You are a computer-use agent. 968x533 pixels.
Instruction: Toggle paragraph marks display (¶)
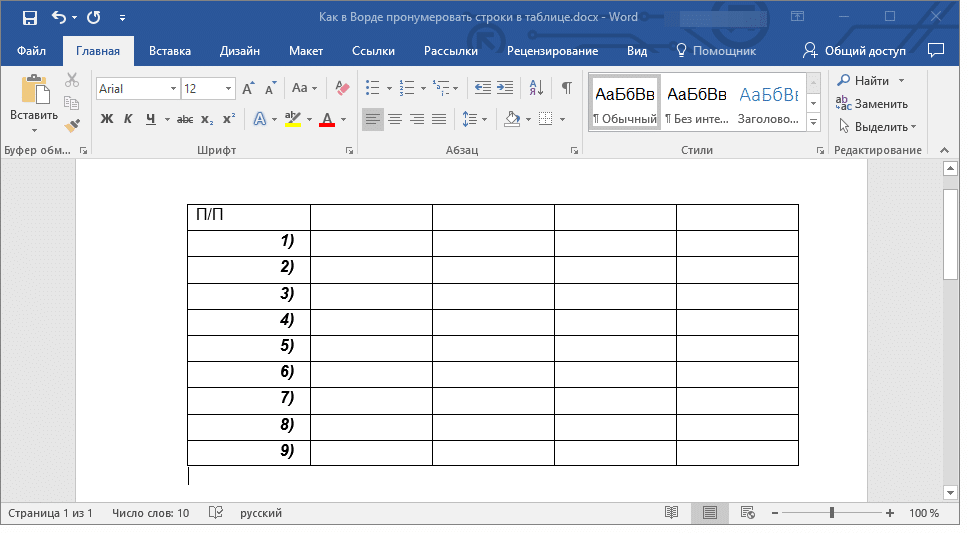pyautogui.click(x=566, y=88)
